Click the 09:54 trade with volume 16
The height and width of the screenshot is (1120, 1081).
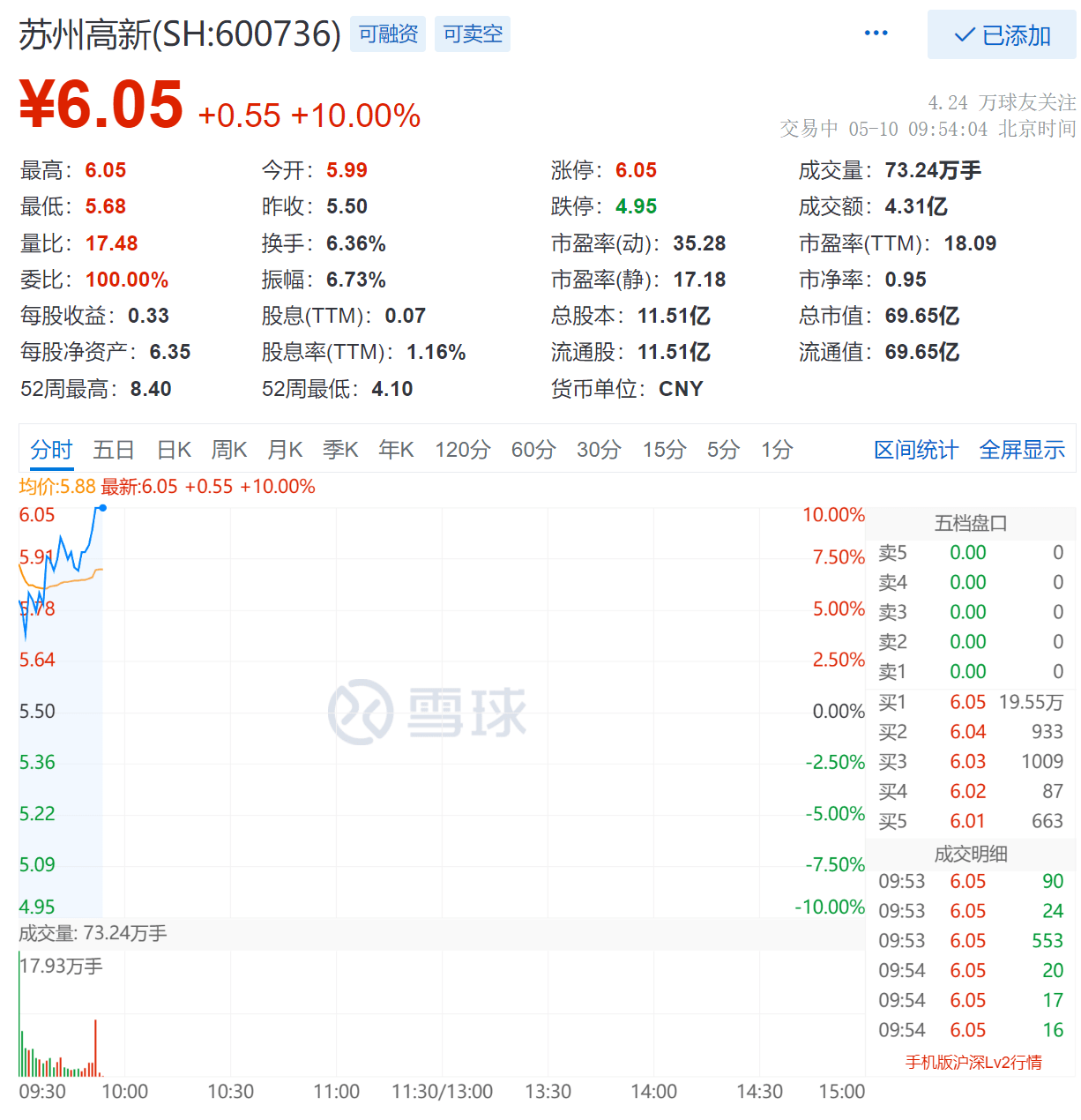971,1030
